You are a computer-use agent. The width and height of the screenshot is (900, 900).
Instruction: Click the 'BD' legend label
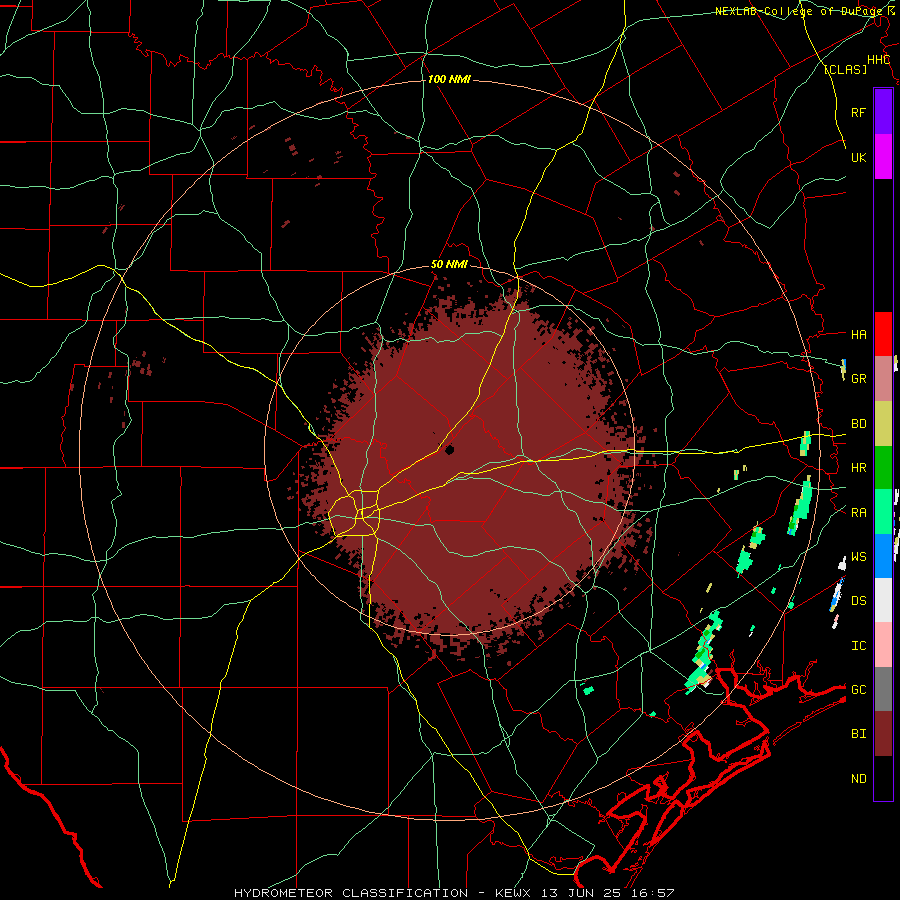pyautogui.click(x=858, y=424)
